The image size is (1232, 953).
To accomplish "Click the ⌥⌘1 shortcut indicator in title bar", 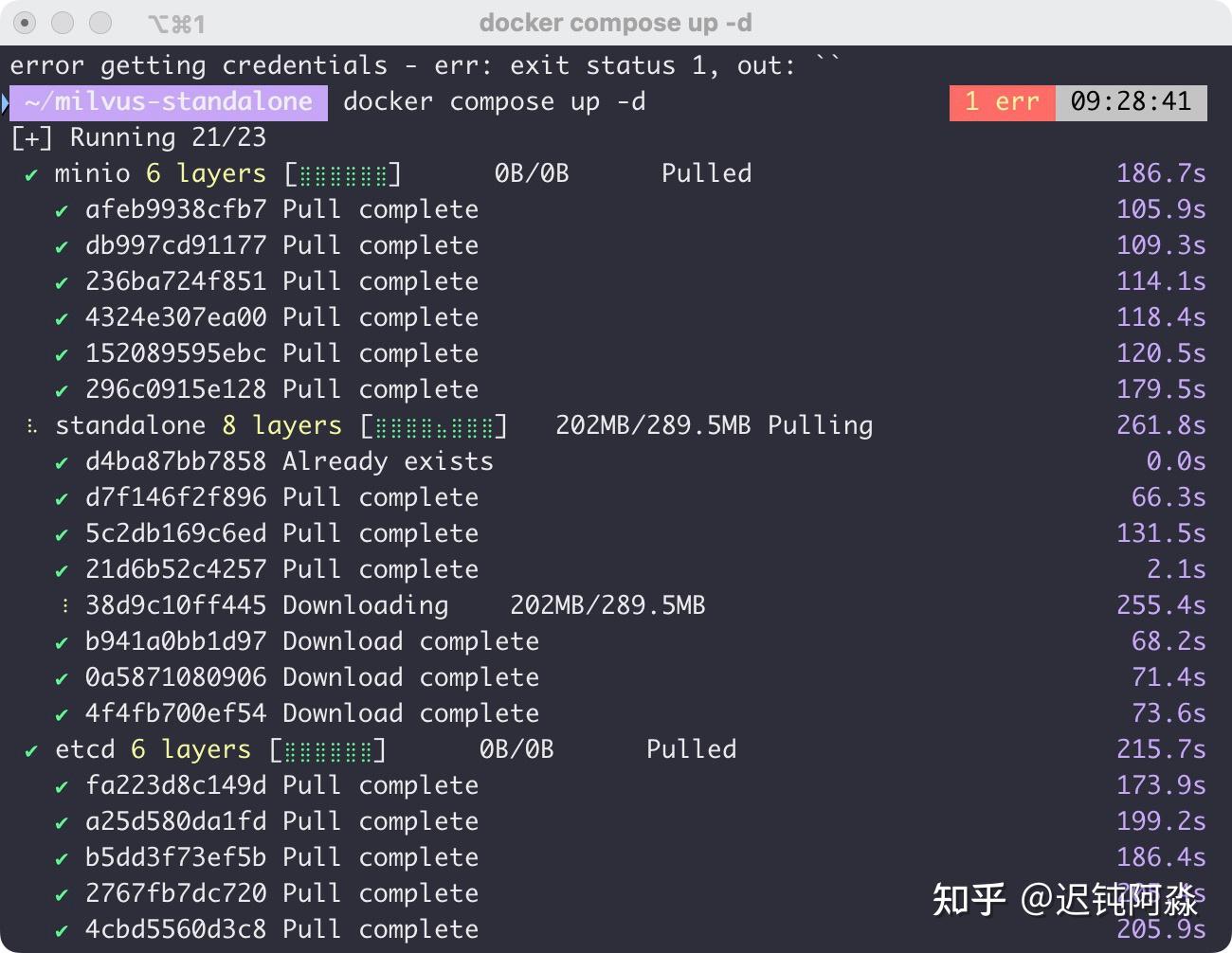I will 176,24.
